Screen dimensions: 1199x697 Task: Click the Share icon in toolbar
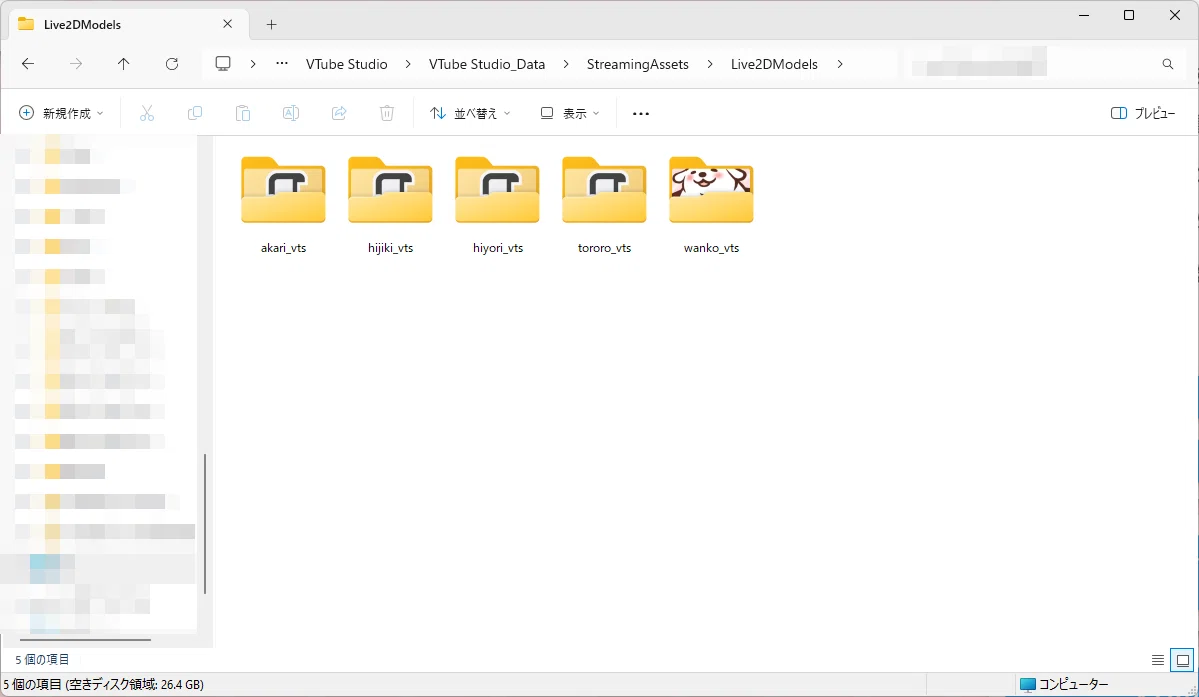pos(339,113)
